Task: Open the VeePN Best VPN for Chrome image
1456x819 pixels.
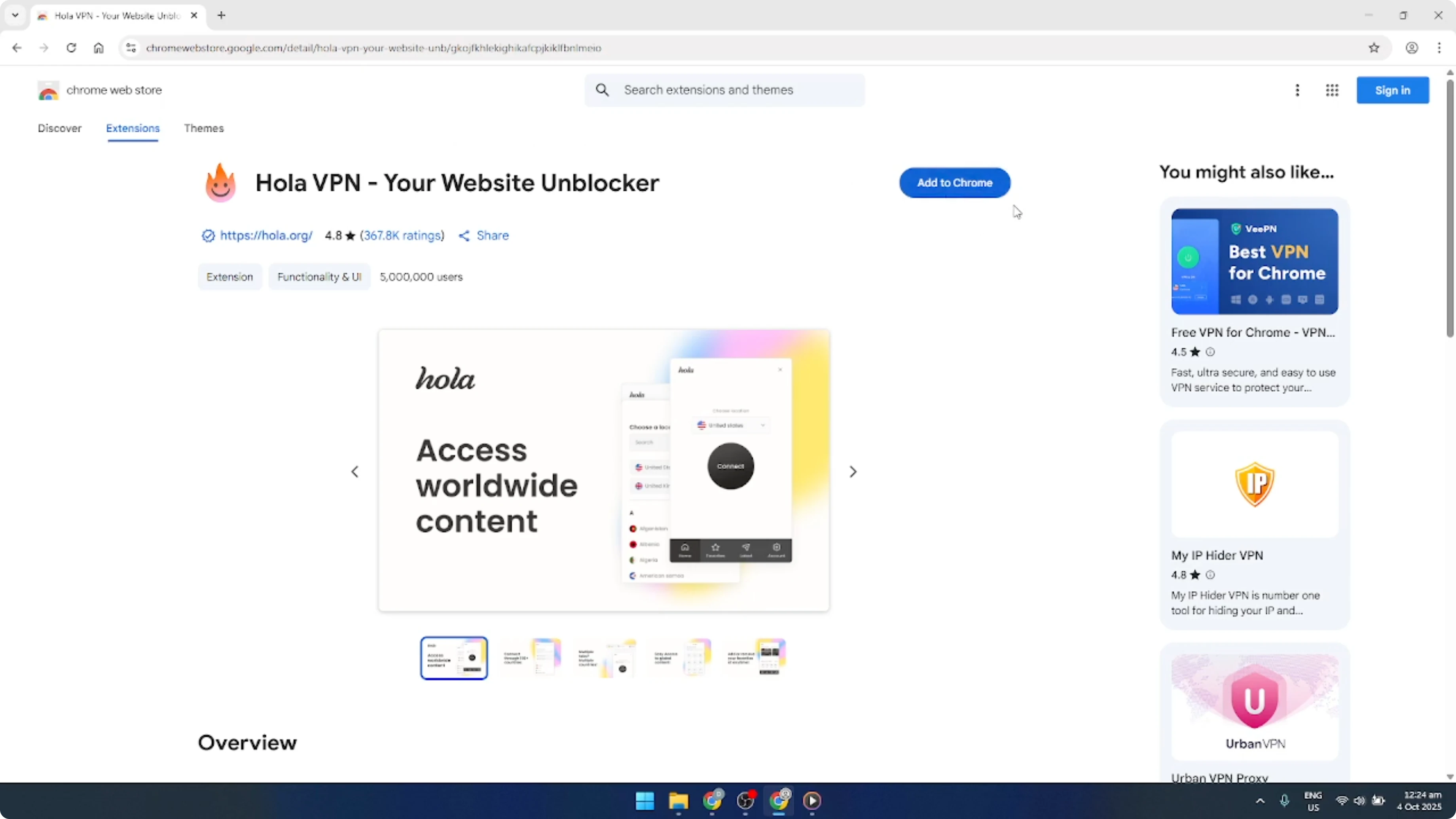Action: point(1254,261)
